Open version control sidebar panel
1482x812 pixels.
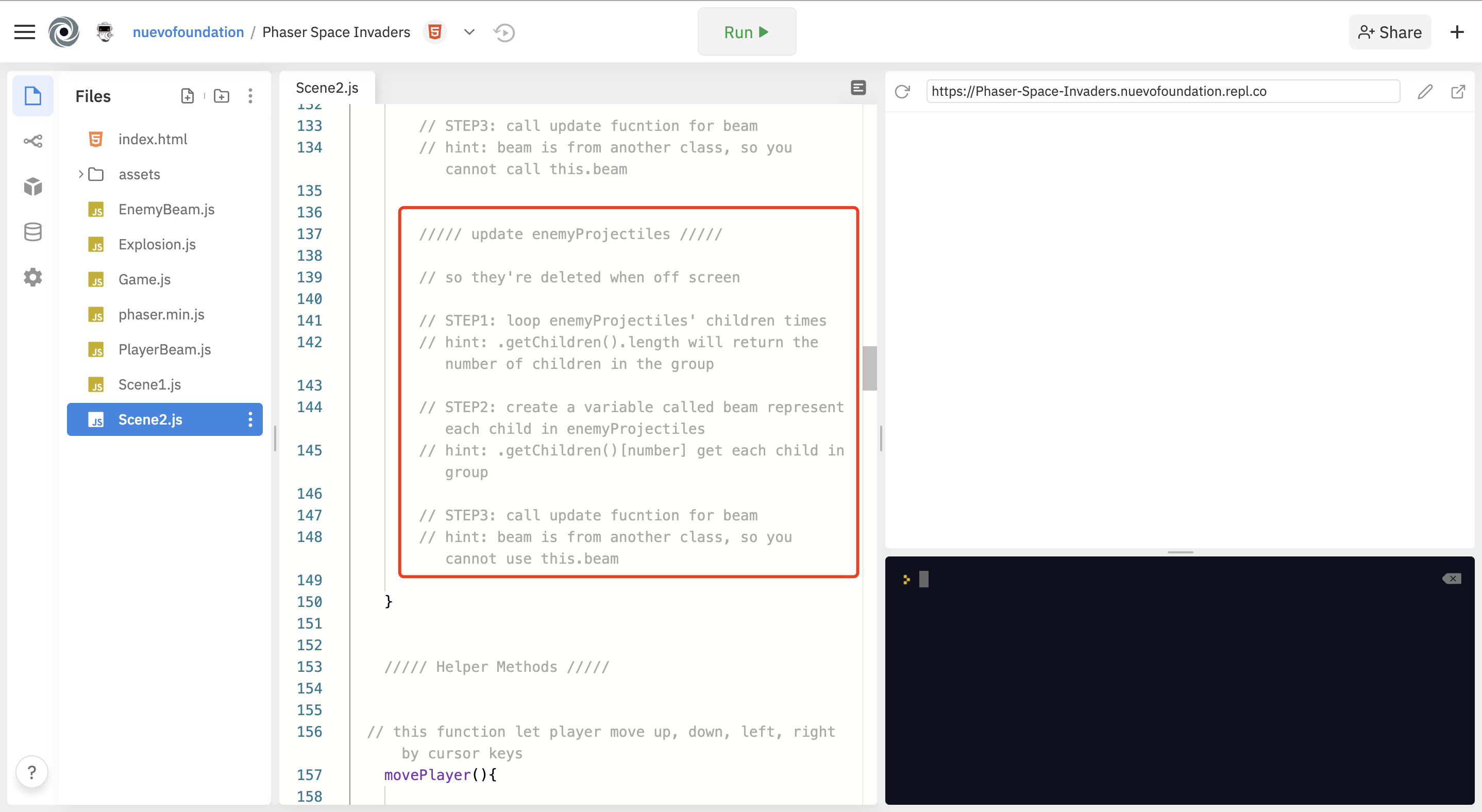point(33,141)
